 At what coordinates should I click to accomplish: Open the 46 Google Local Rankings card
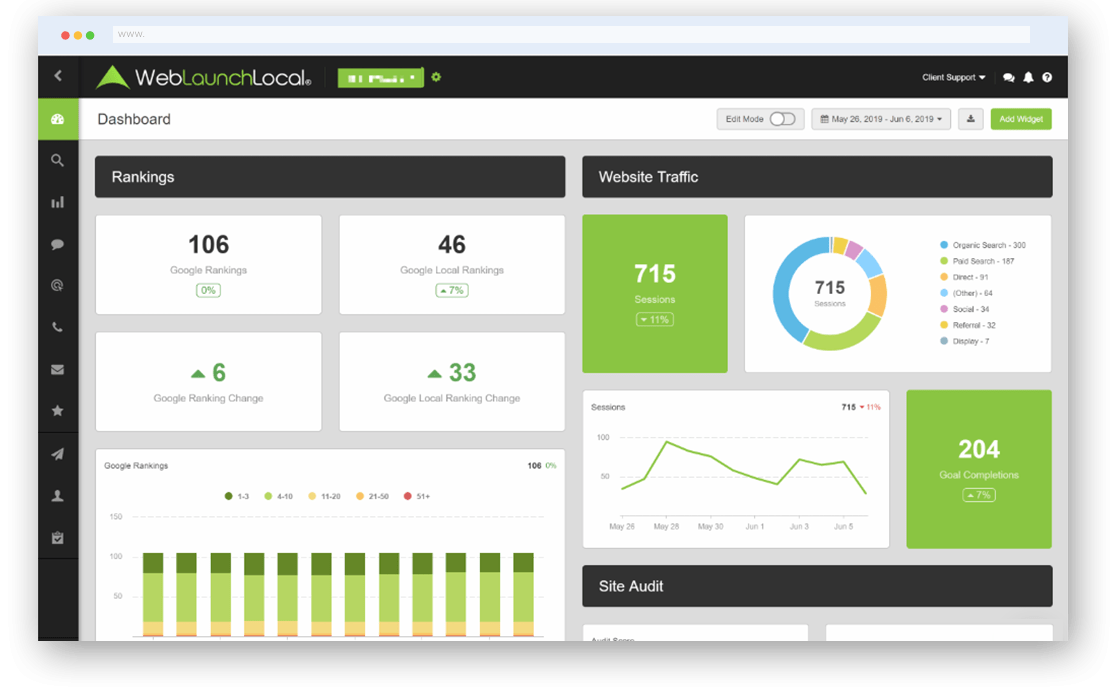tap(452, 265)
